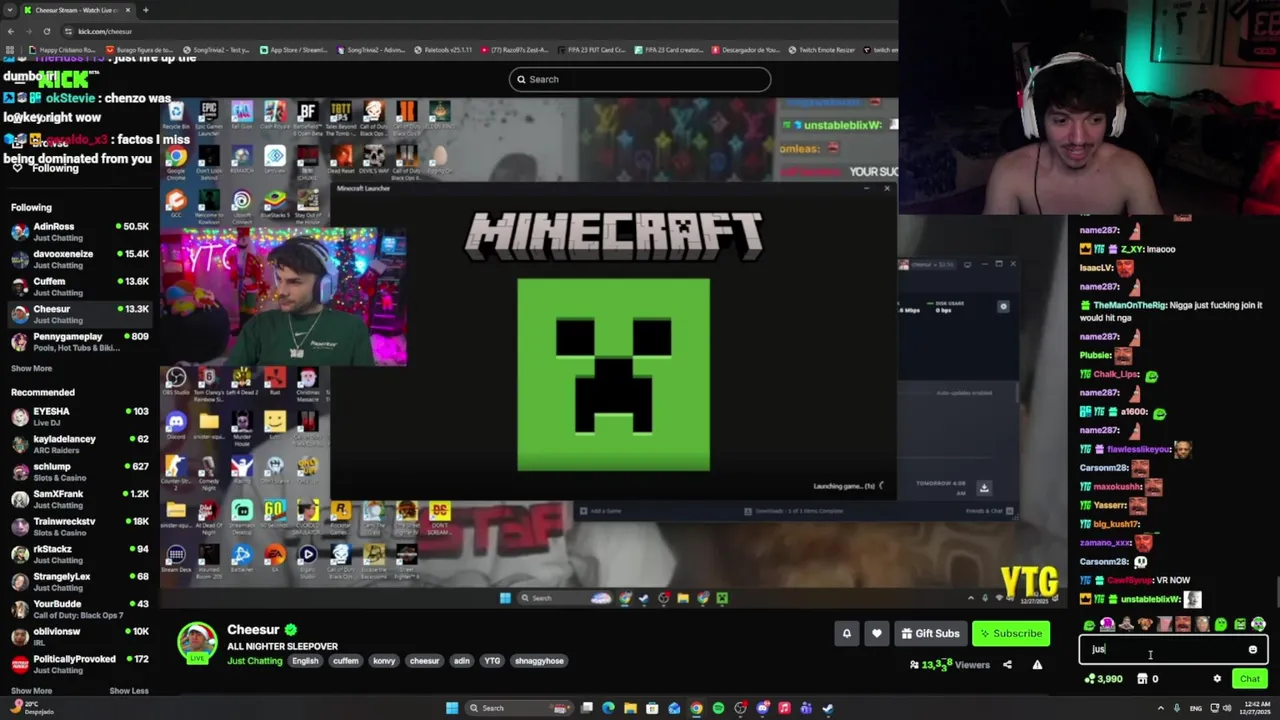The image size is (1280, 720).
Task: Open the FIFA 23 FUT Card Cr bookmark
Action: pyautogui.click(x=592, y=50)
